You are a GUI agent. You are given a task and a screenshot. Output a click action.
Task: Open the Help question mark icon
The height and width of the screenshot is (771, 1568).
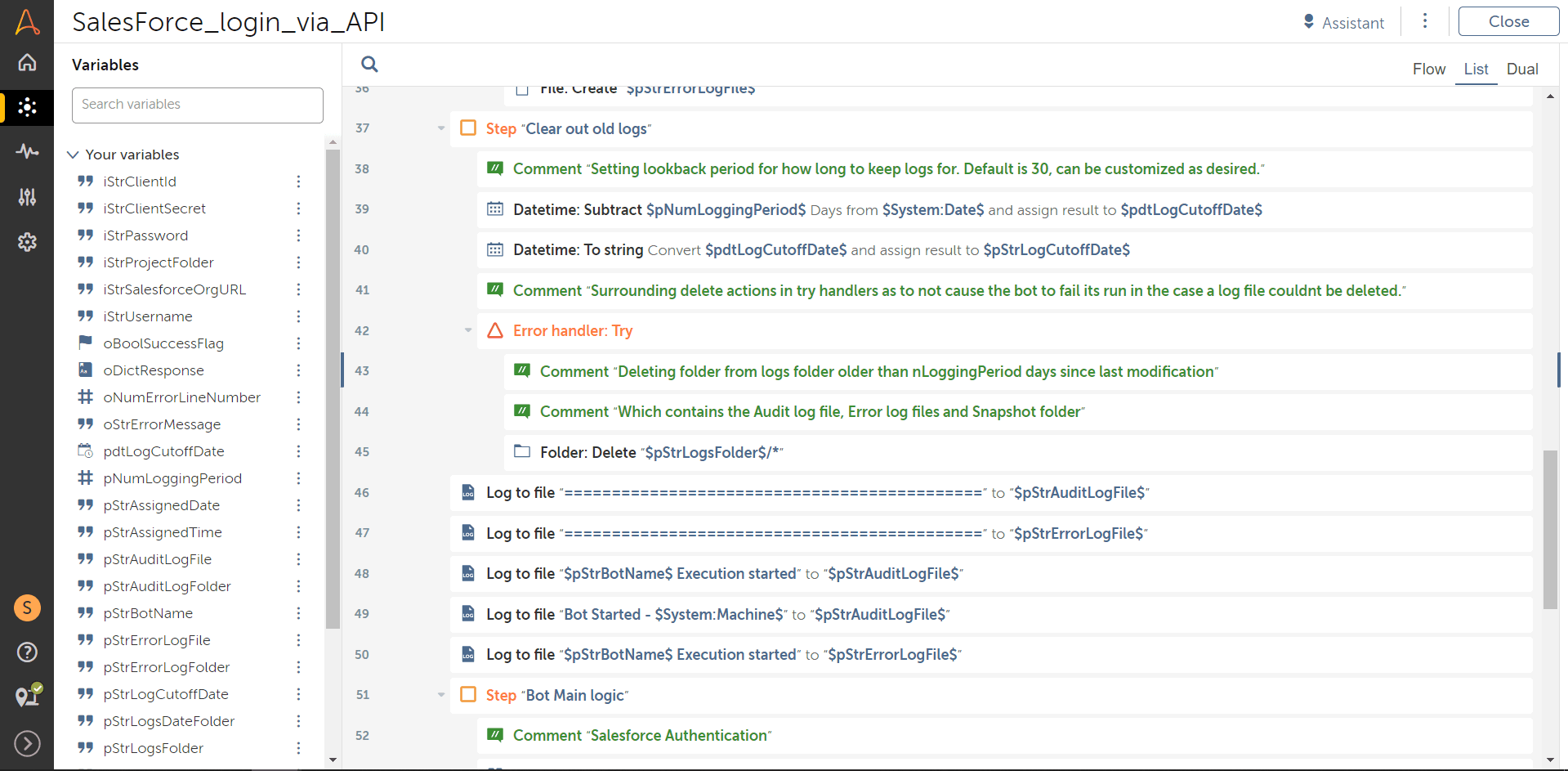tap(27, 652)
